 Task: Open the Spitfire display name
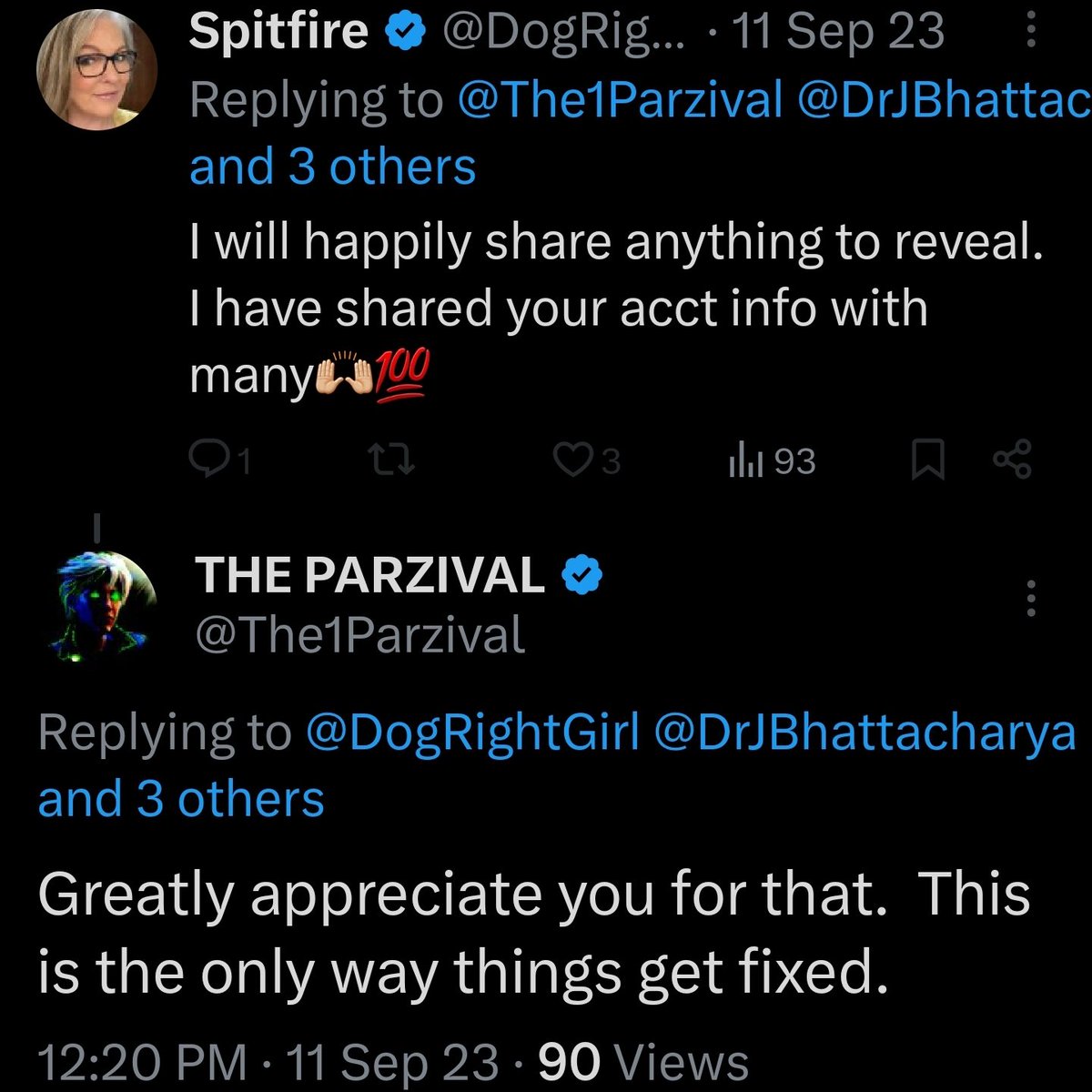pos(278,33)
